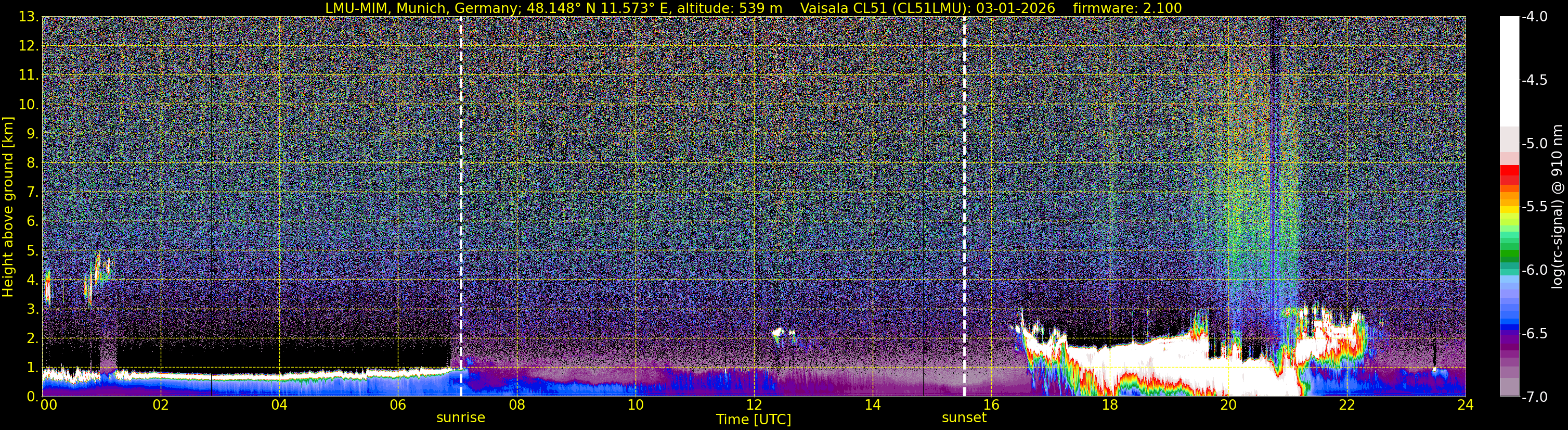
Task: Click the 12 hour tick label on time axis
Action: click(754, 406)
